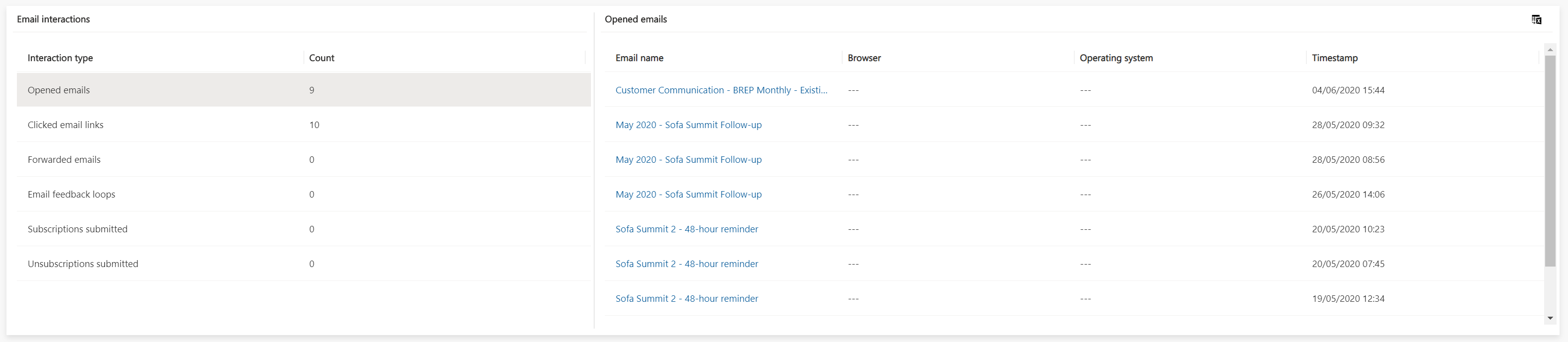Open the column editor icon in Opened emails
This screenshot has width=1568, height=342.
point(1536,19)
